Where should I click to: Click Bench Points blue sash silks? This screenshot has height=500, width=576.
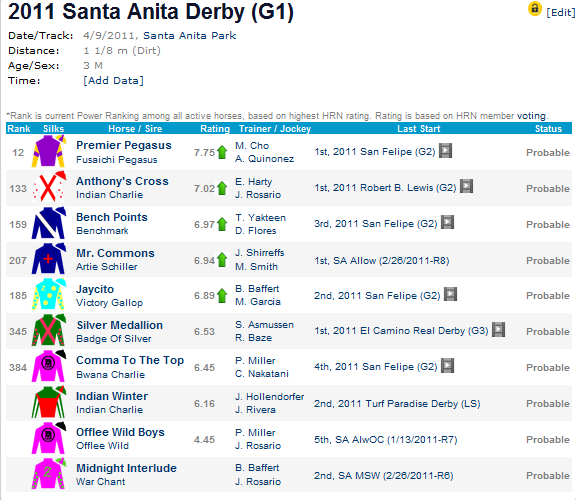click(x=48, y=223)
